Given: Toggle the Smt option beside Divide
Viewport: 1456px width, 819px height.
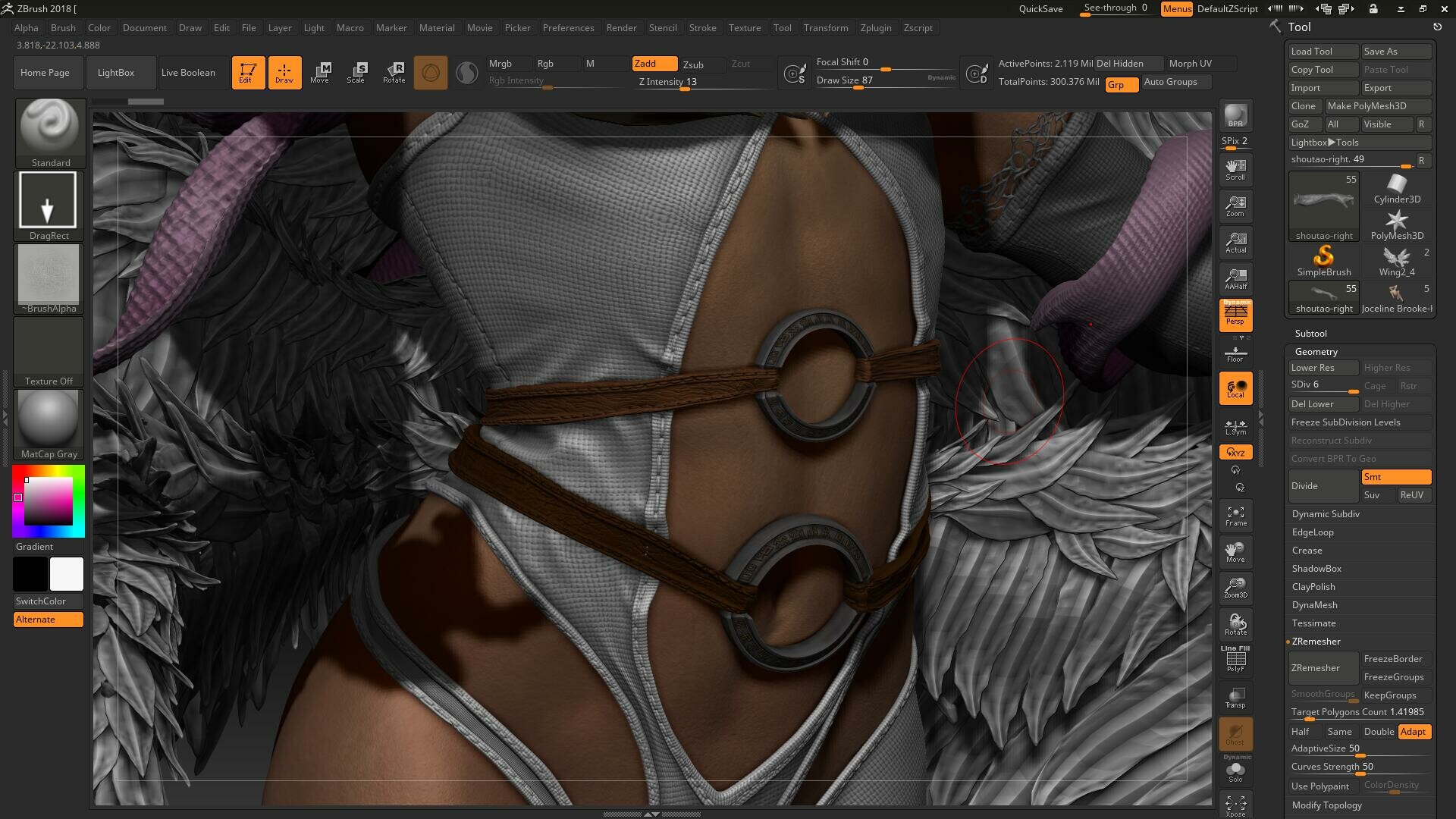Looking at the screenshot, I should pos(1395,477).
